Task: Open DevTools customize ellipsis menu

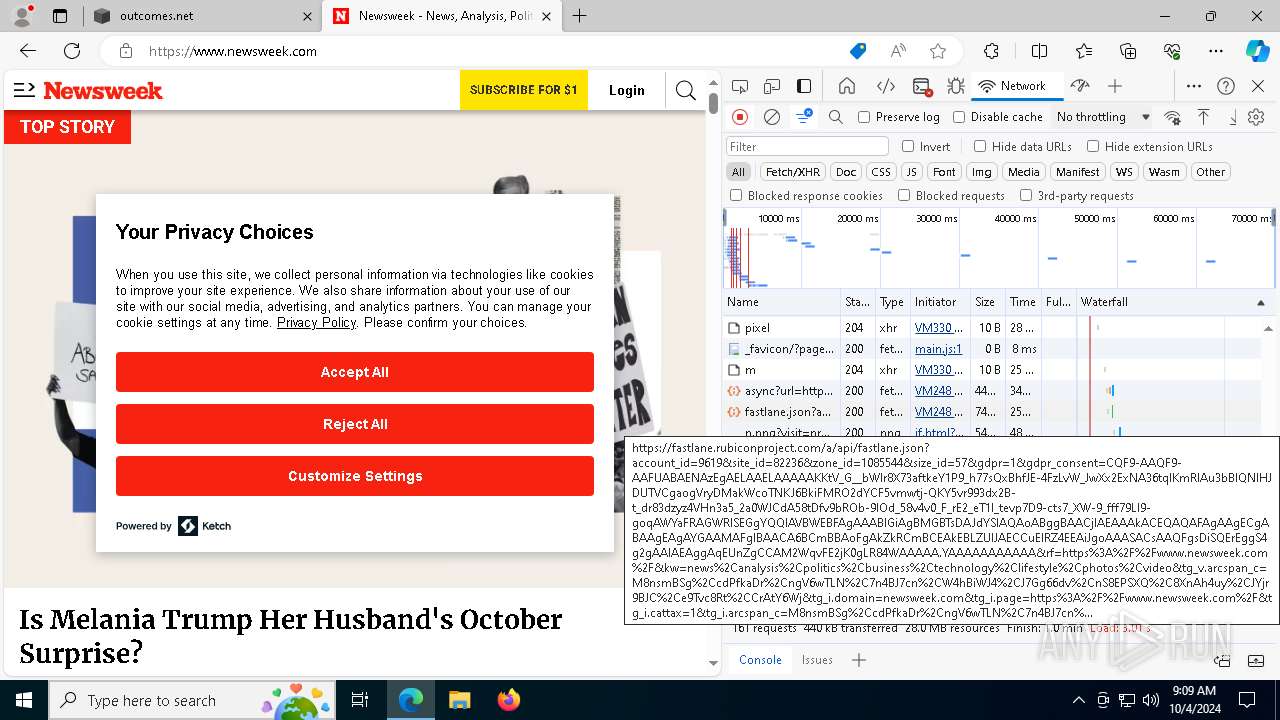Action: point(1194,86)
